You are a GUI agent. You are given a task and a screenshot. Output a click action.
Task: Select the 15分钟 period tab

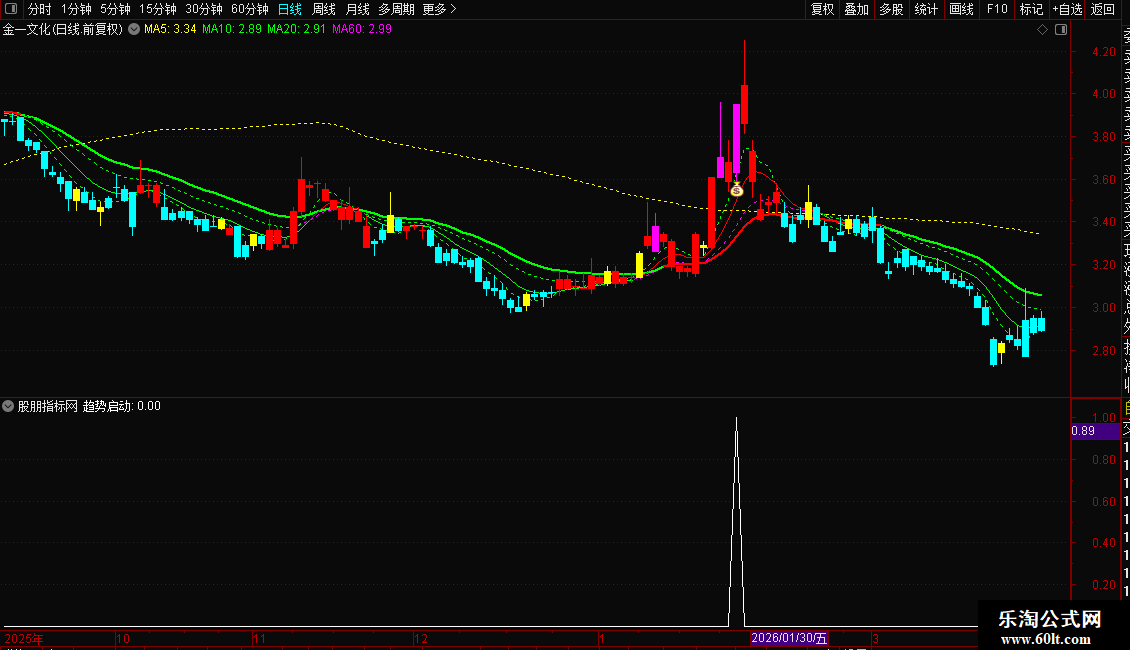coord(158,9)
